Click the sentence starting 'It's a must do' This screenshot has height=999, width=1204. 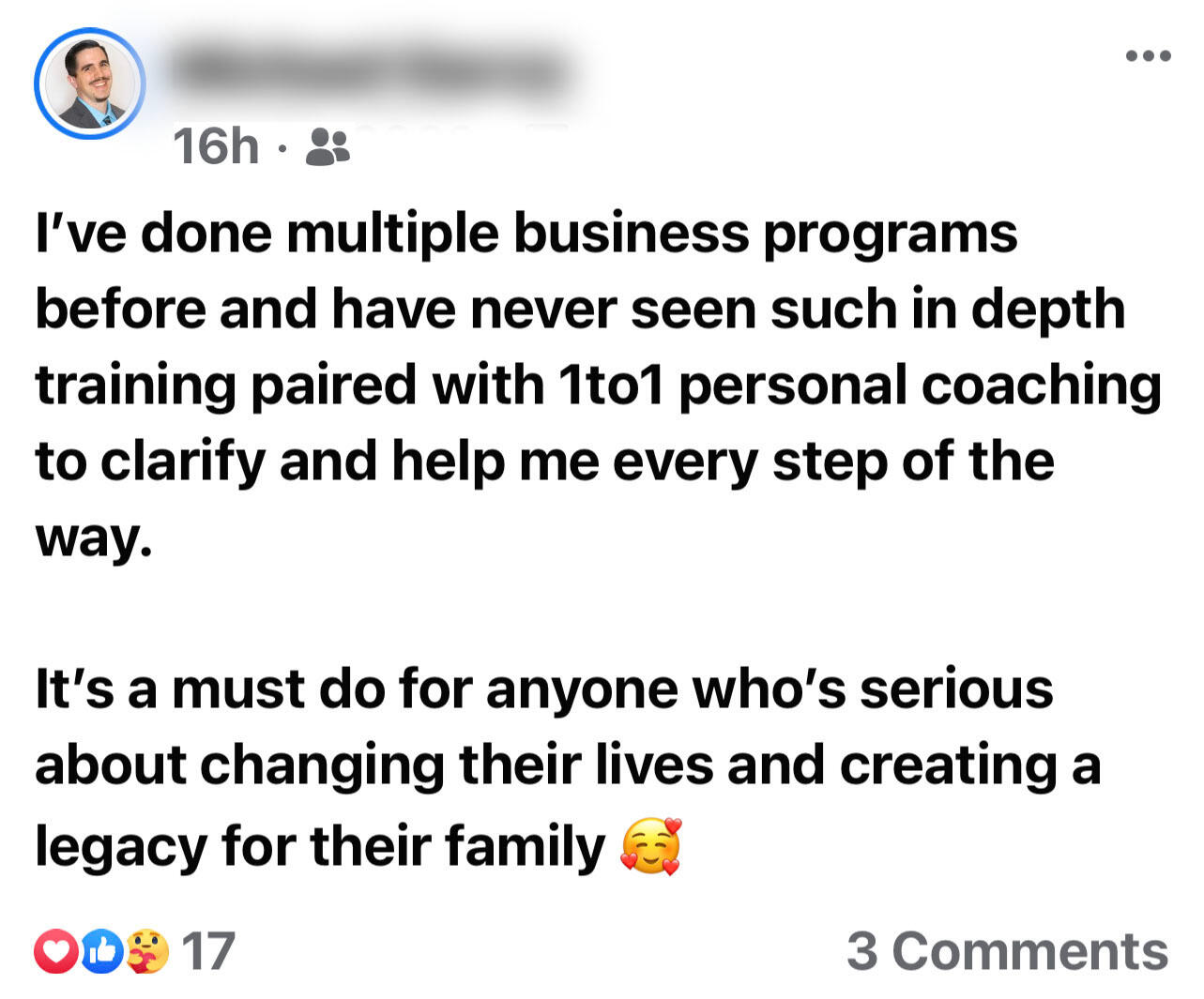[x=544, y=688]
